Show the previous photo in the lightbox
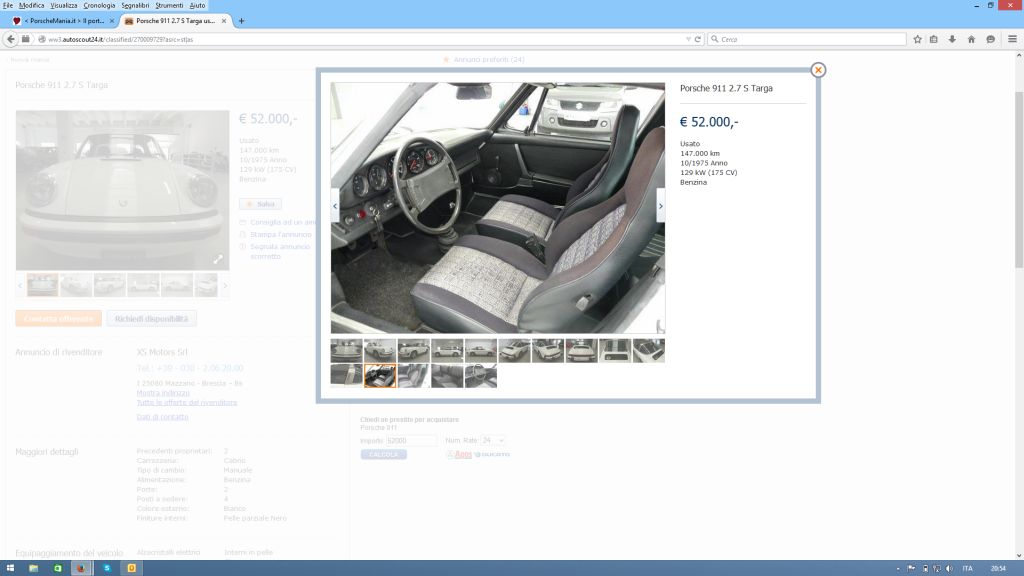Image resolution: width=1024 pixels, height=576 pixels. 335,206
